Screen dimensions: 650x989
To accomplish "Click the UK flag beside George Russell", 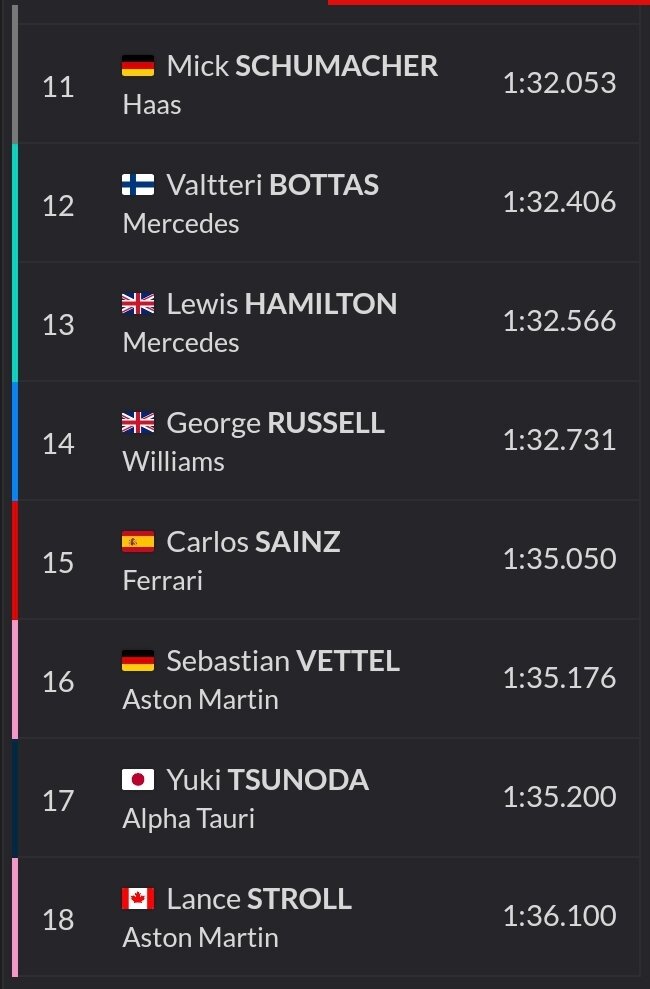I will (x=138, y=423).
